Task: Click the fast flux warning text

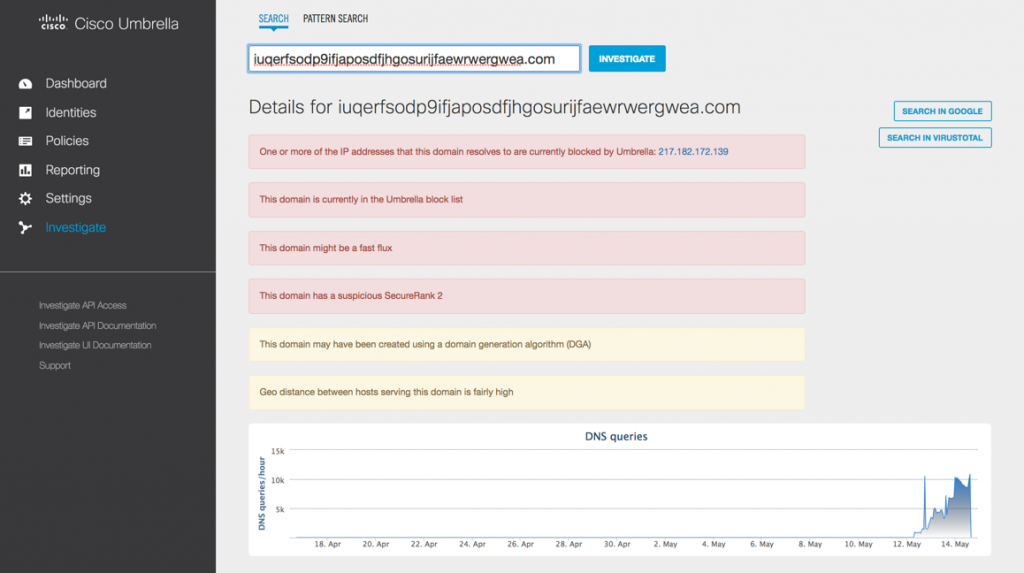Action: click(325, 248)
